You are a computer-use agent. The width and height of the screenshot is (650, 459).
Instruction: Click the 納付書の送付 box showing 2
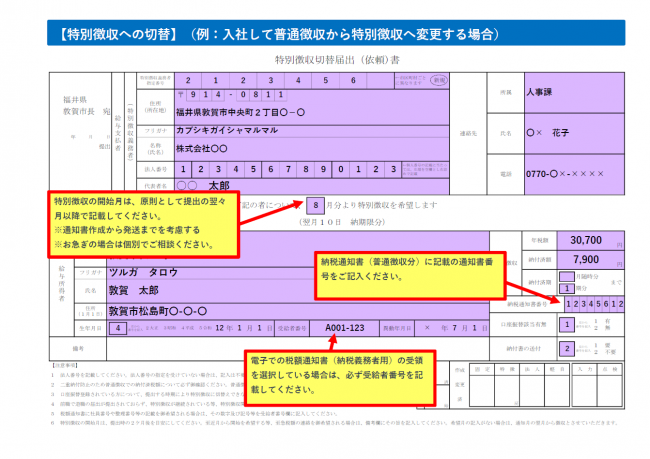(x=567, y=349)
